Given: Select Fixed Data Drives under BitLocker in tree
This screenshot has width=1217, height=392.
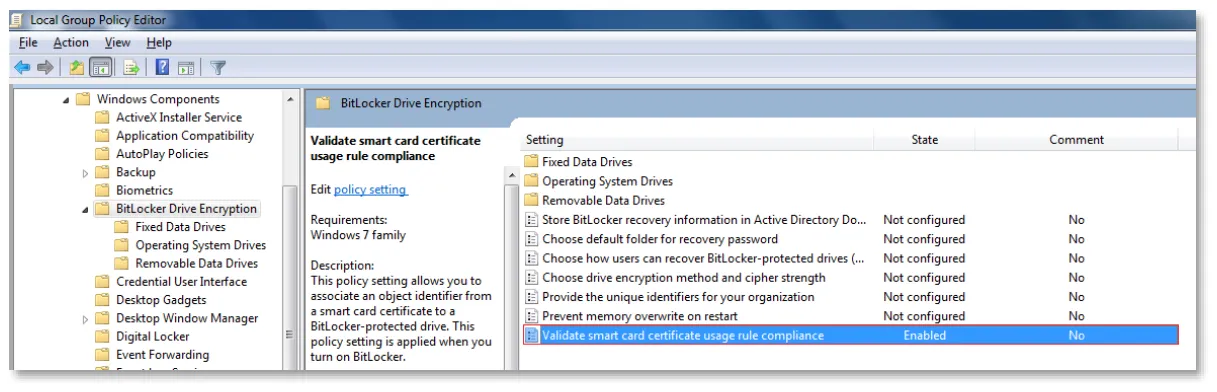Looking at the screenshot, I should click(x=181, y=227).
